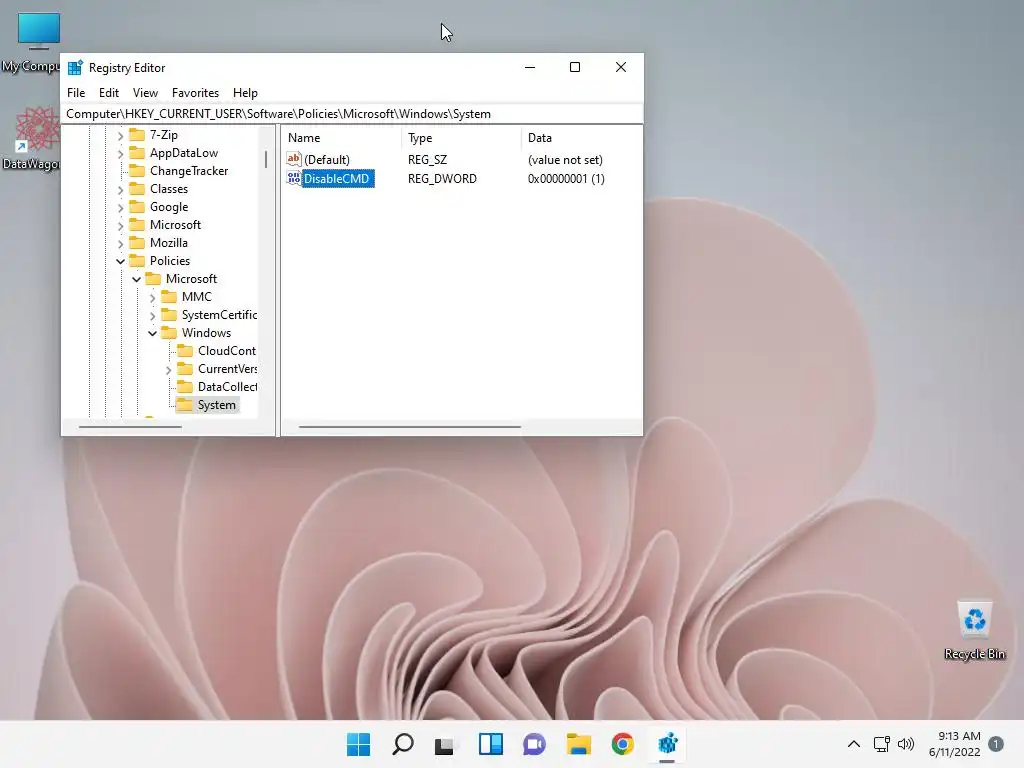
Task: Open the File menu
Action: [x=76, y=93]
